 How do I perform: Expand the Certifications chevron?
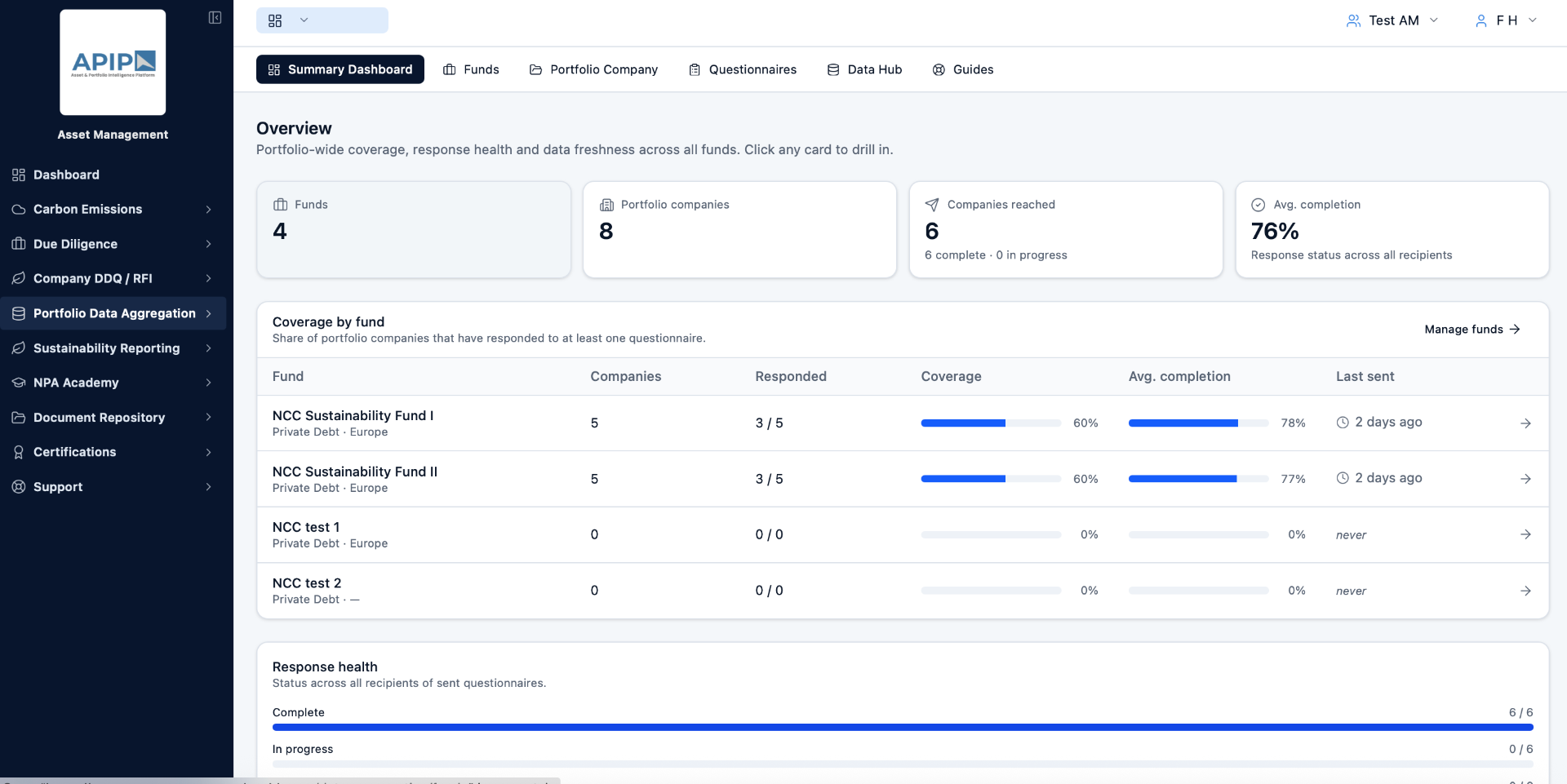tap(209, 452)
